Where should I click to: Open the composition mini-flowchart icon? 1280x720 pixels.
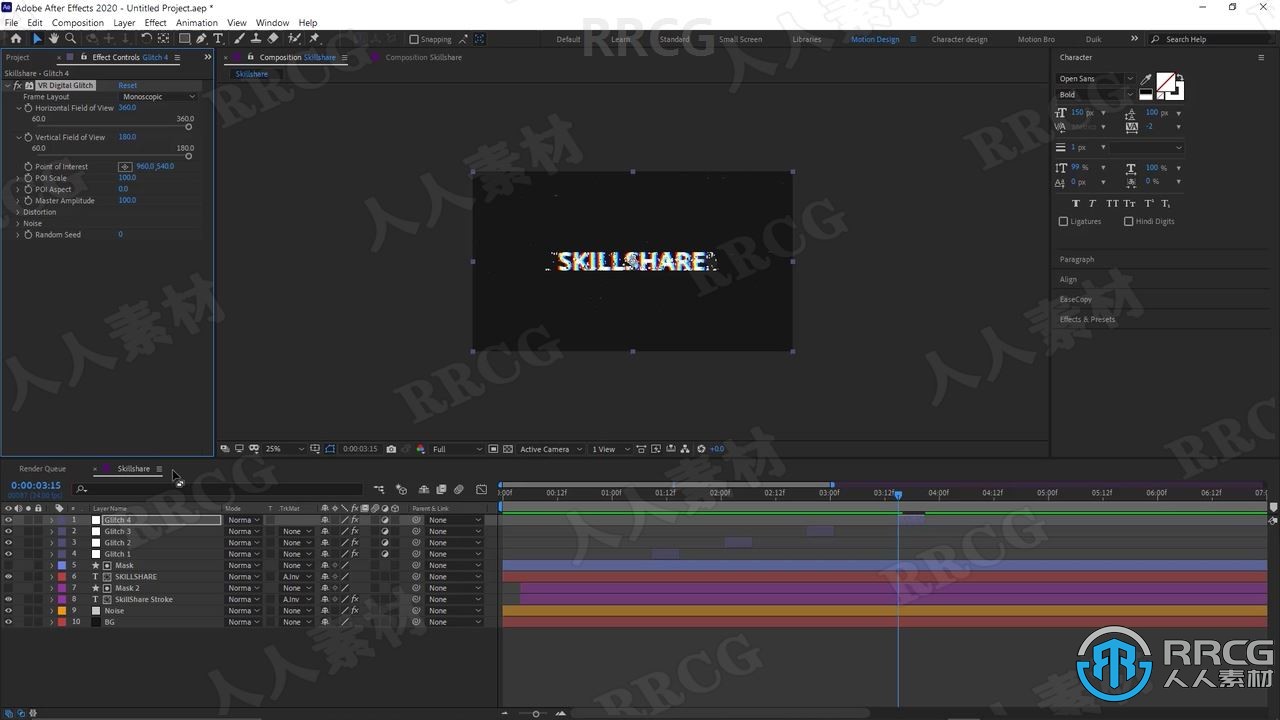pyautogui.click(x=379, y=490)
